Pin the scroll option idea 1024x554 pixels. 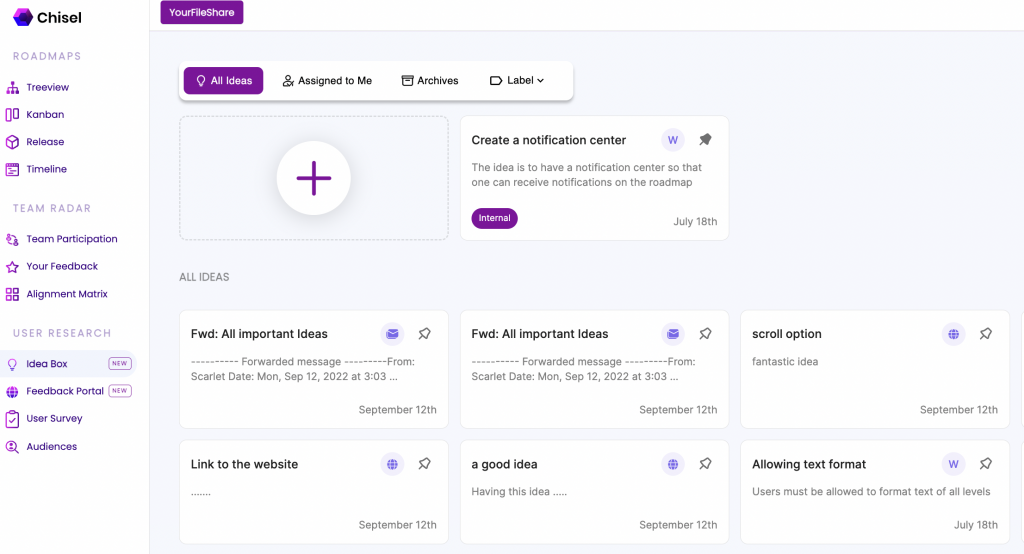[x=985, y=334]
